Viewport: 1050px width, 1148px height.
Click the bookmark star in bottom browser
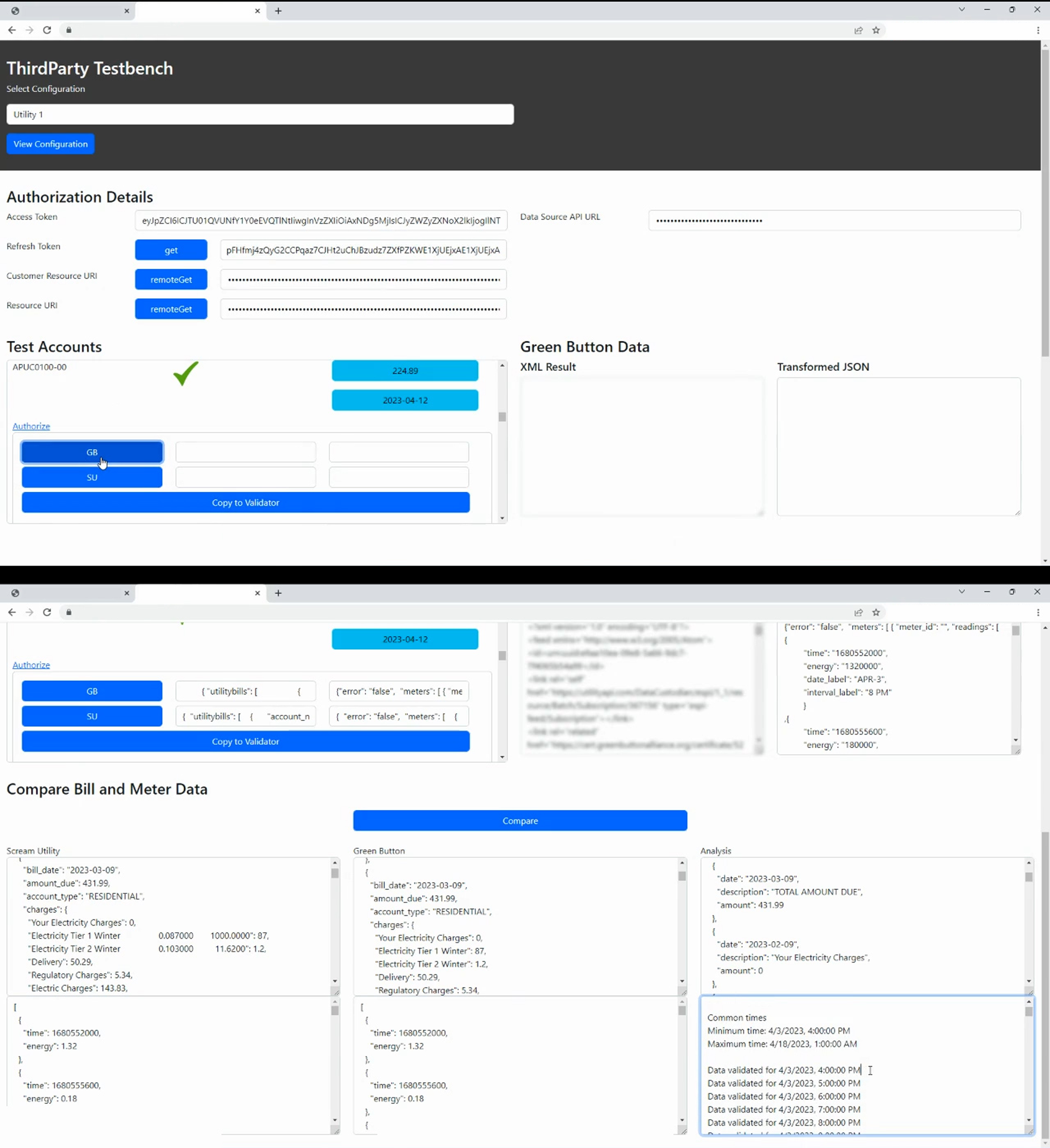pyautogui.click(x=876, y=612)
